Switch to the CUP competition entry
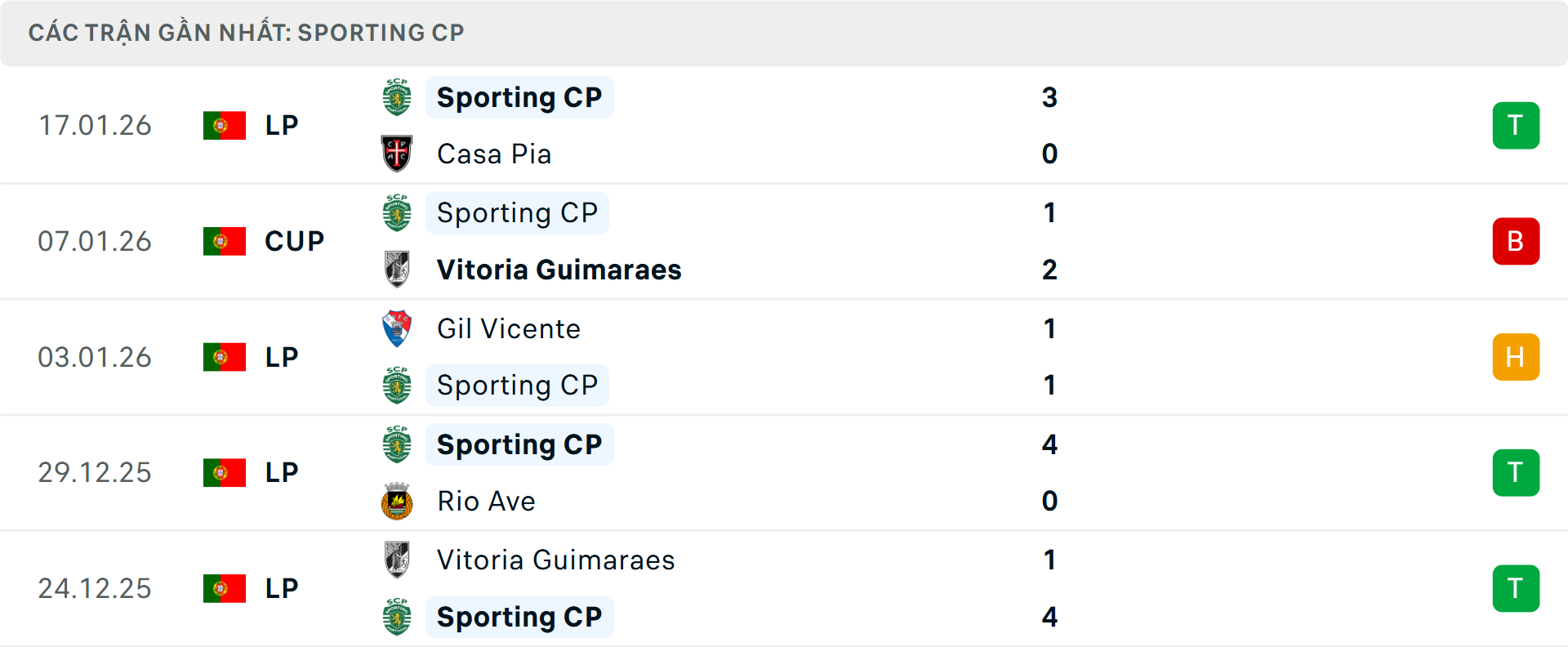Screen dimensions: 1568x647 click(293, 241)
